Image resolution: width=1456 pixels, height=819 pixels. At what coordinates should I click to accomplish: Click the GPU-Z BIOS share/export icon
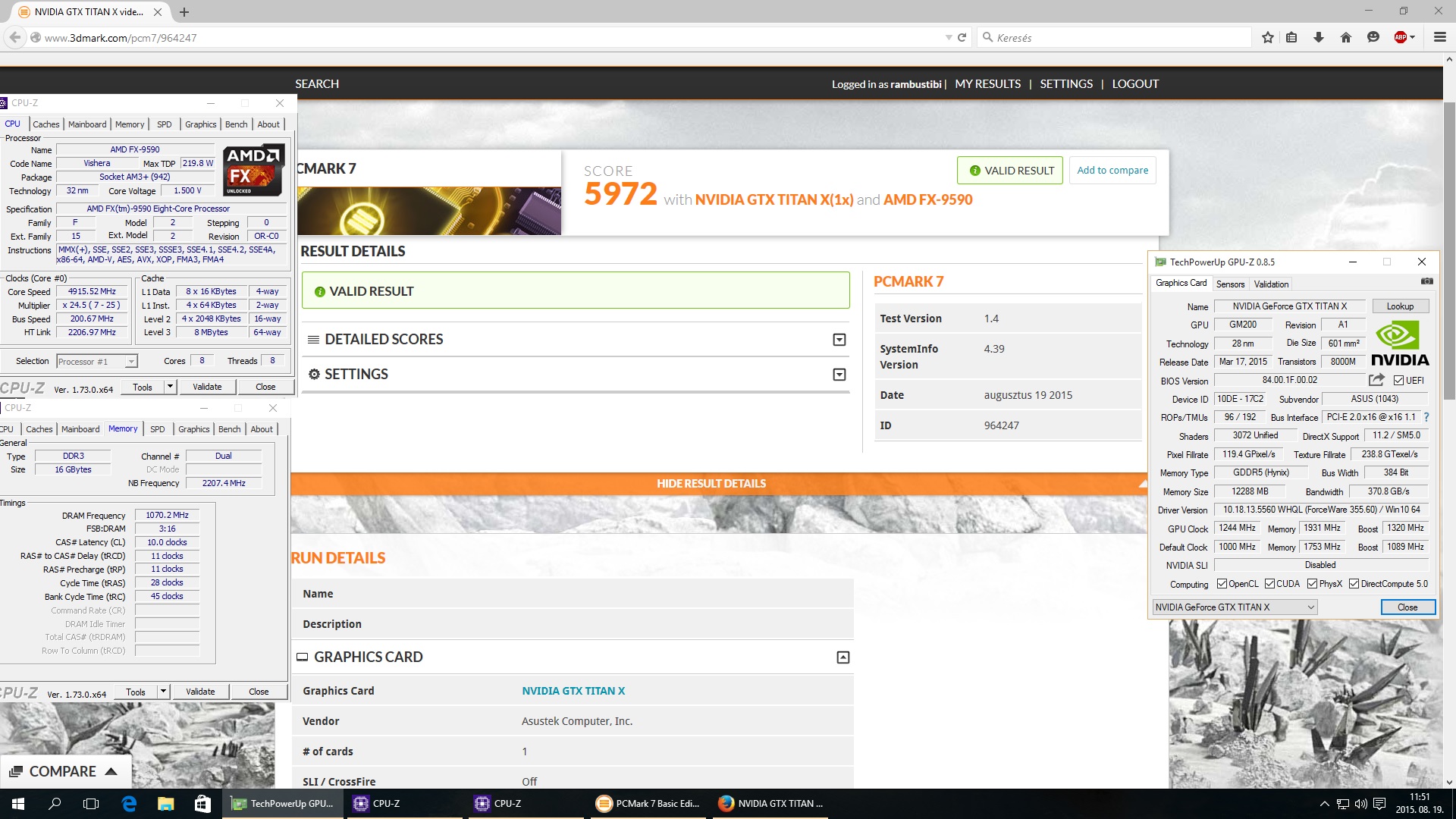pyautogui.click(x=1376, y=380)
